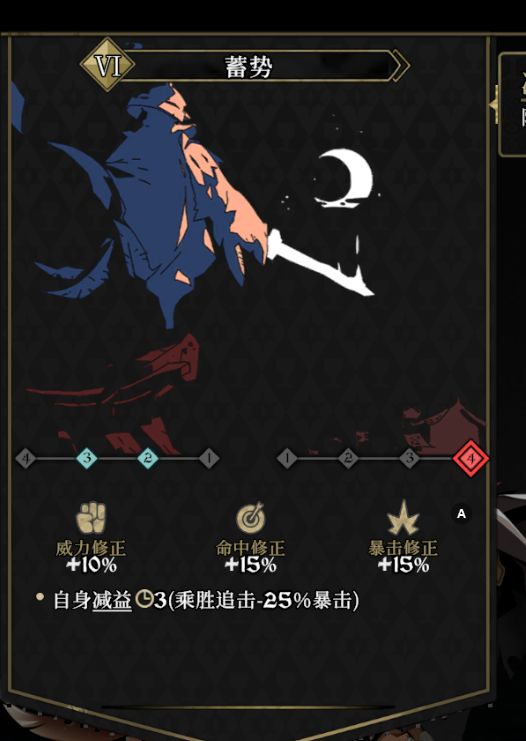Open the underlined 减益 debuff link
526x741 pixels.
coord(112,601)
